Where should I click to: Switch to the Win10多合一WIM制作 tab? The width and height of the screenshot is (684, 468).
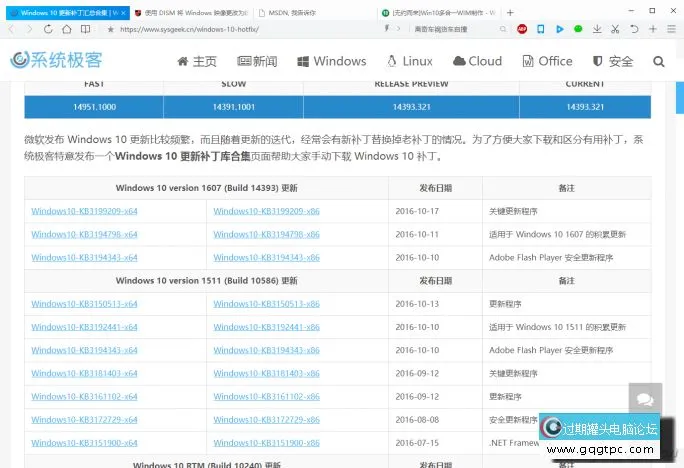pyautogui.click(x=439, y=13)
